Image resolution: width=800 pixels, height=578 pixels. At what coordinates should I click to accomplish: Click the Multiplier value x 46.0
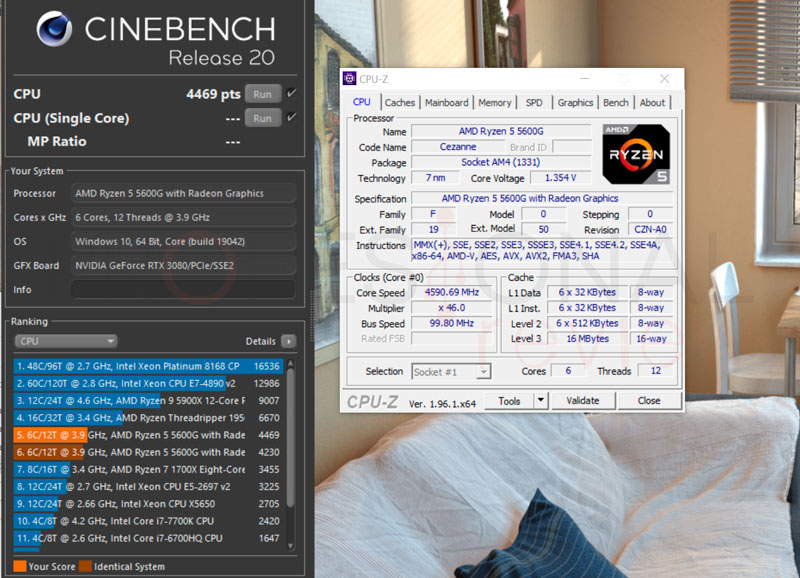(452, 308)
